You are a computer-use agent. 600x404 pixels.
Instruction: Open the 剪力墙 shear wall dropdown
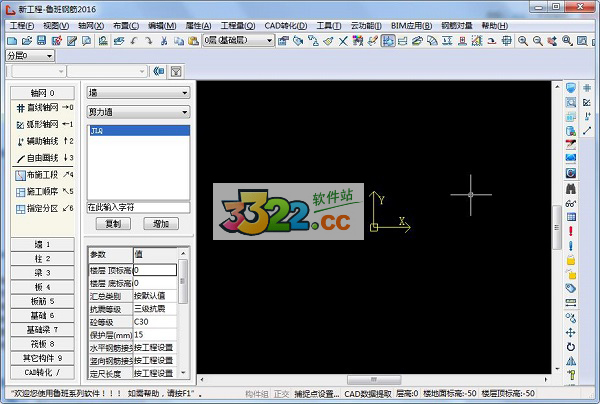click(x=138, y=112)
